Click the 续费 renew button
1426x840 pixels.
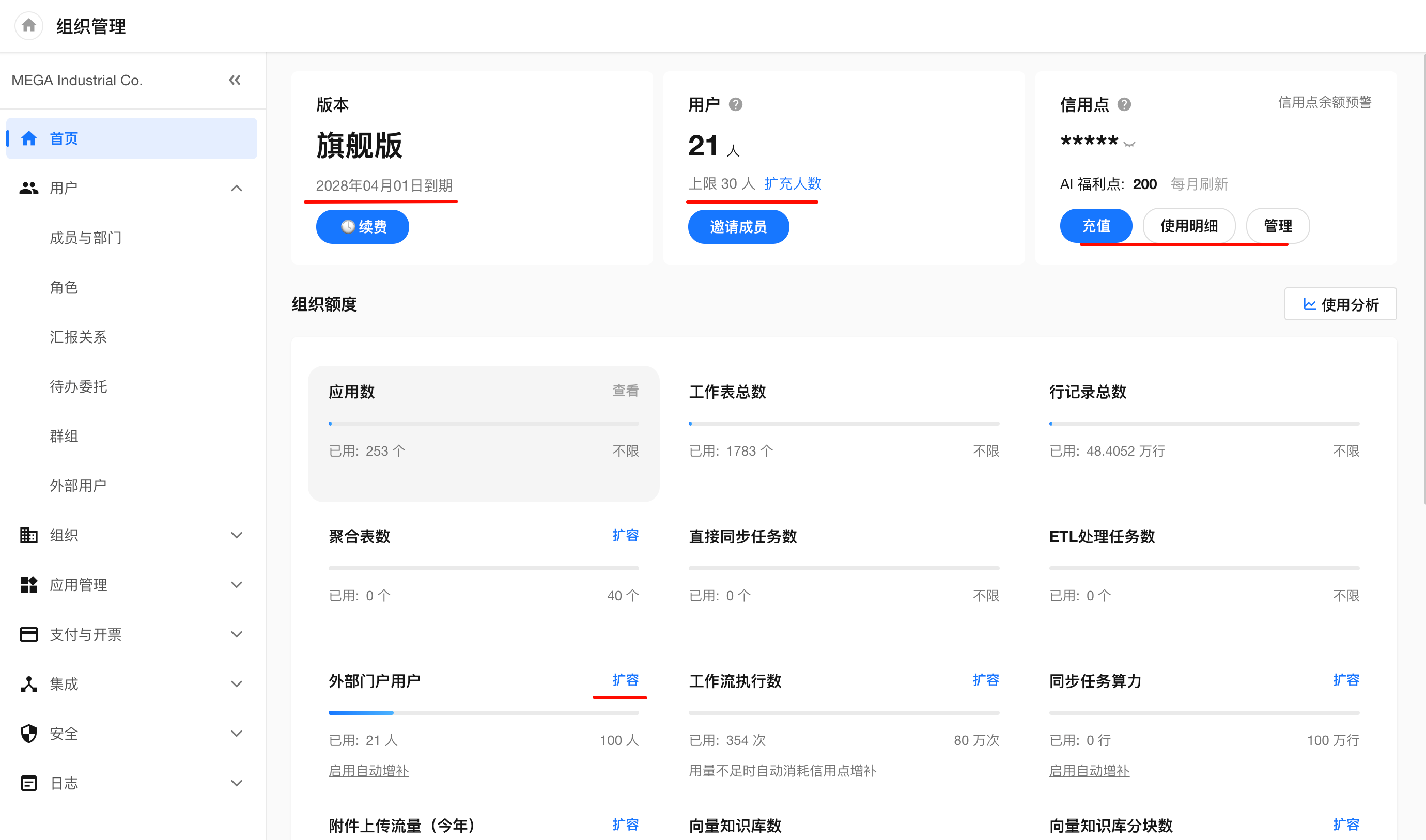[x=362, y=226]
